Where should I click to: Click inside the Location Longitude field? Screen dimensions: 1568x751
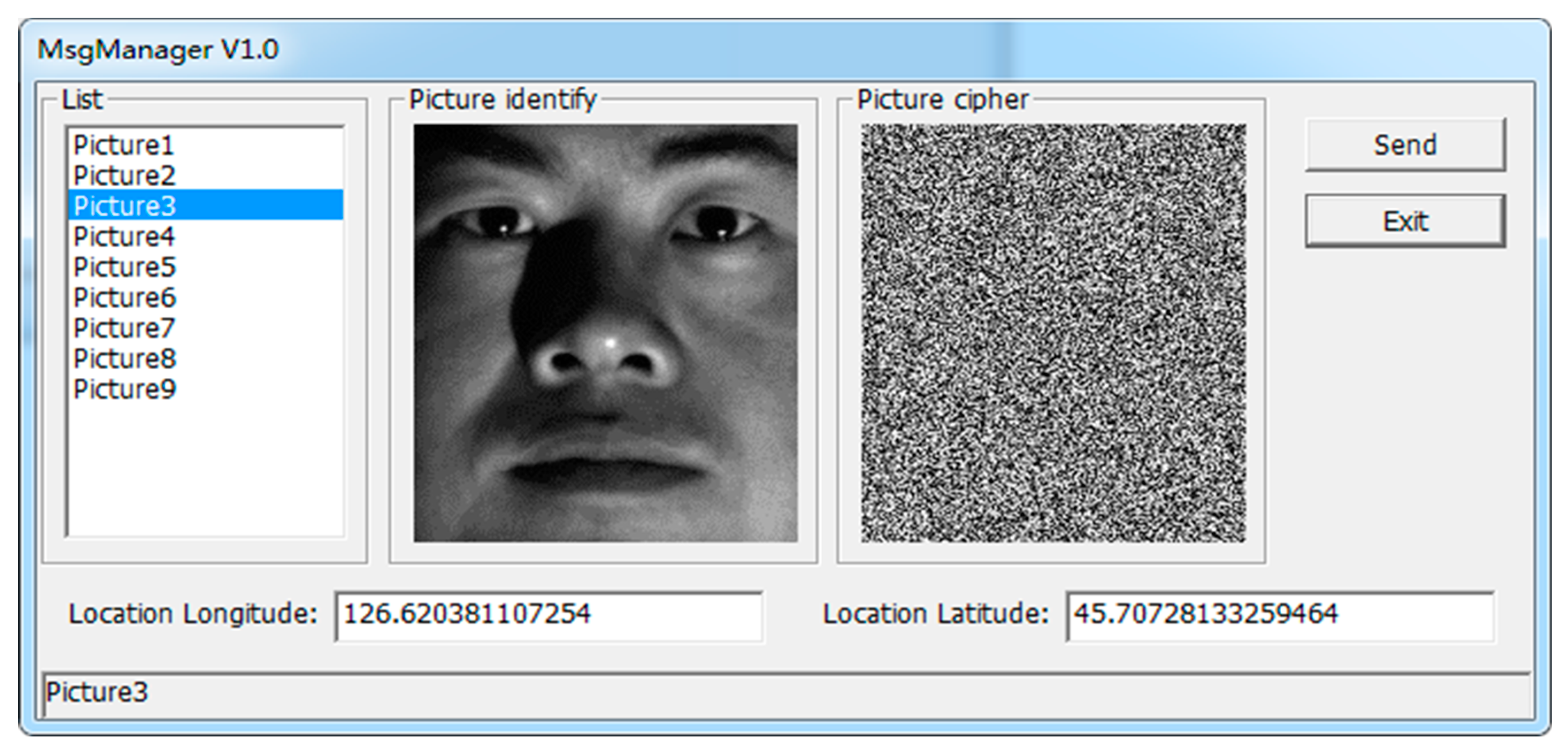(548, 615)
